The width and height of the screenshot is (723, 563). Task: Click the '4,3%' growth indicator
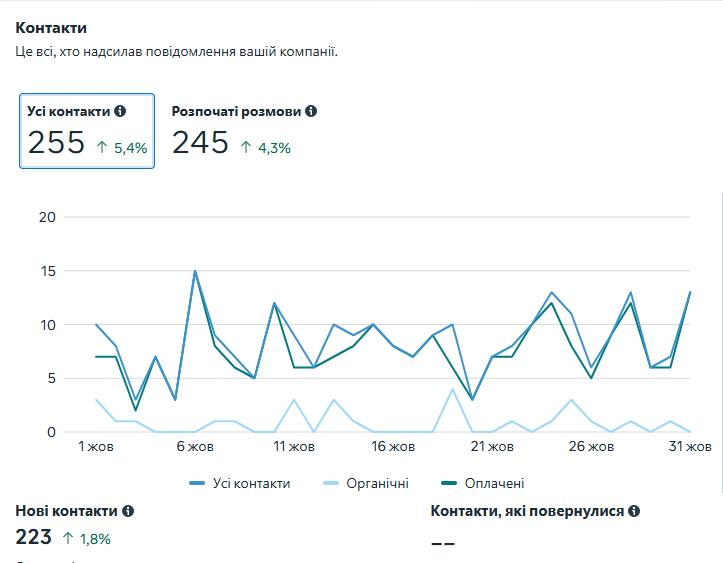[x=266, y=148]
